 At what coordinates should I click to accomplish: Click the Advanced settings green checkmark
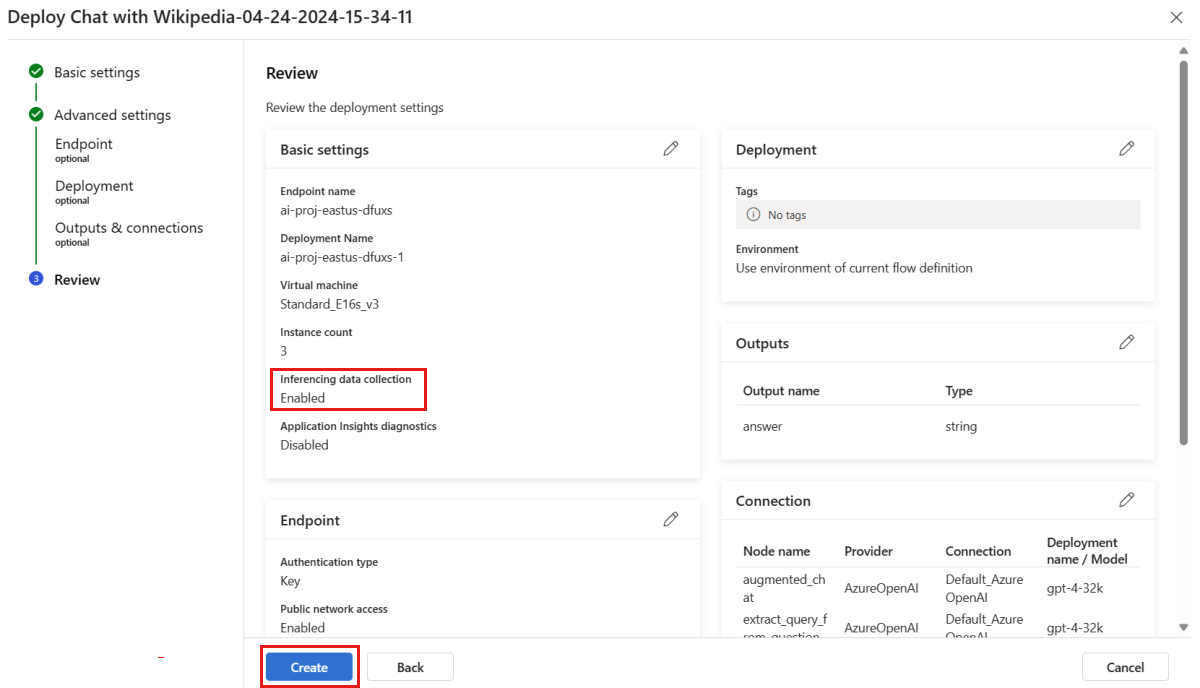[x=36, y=115]
